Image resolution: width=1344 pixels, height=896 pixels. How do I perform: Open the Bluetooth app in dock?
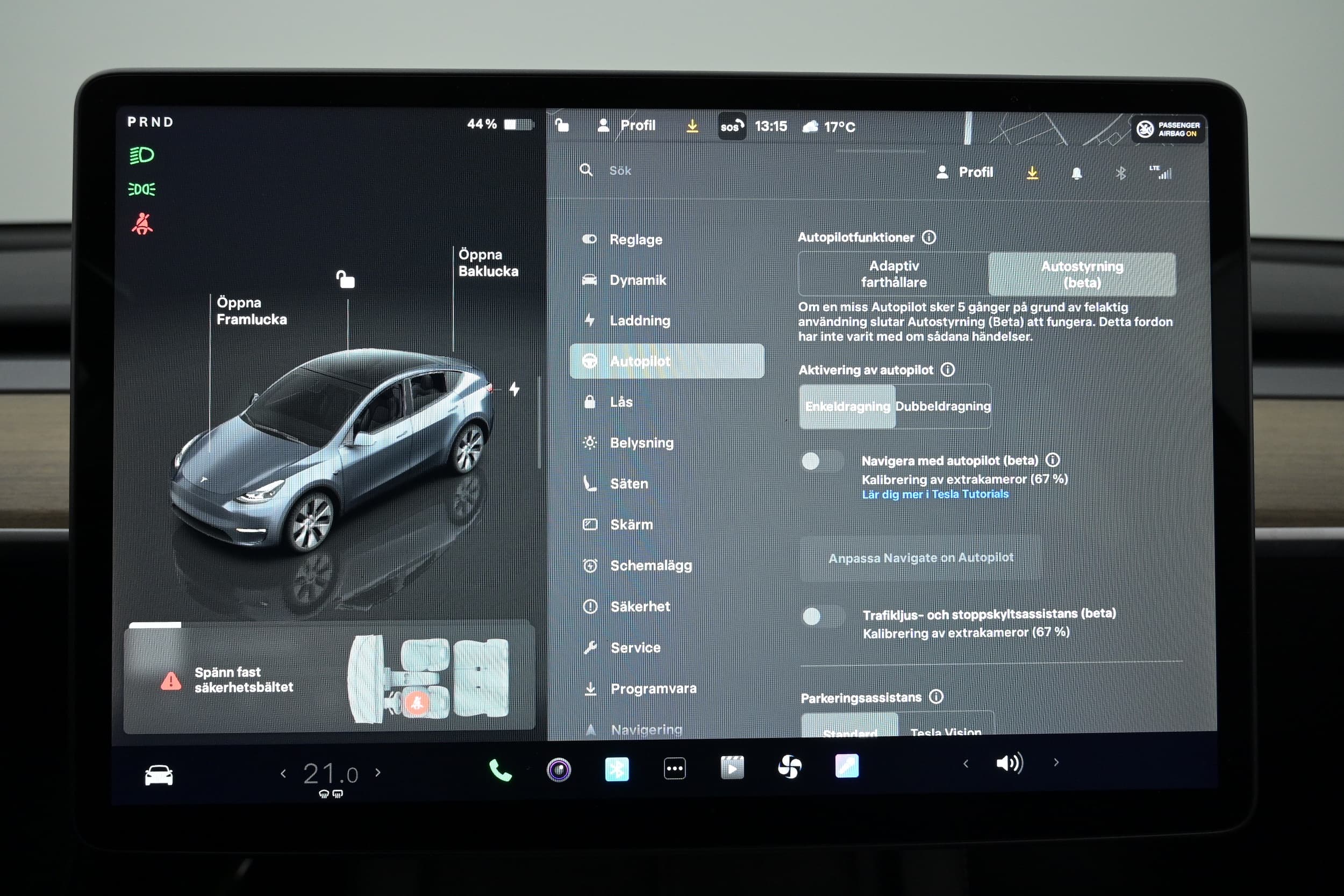tap(617, 769)
